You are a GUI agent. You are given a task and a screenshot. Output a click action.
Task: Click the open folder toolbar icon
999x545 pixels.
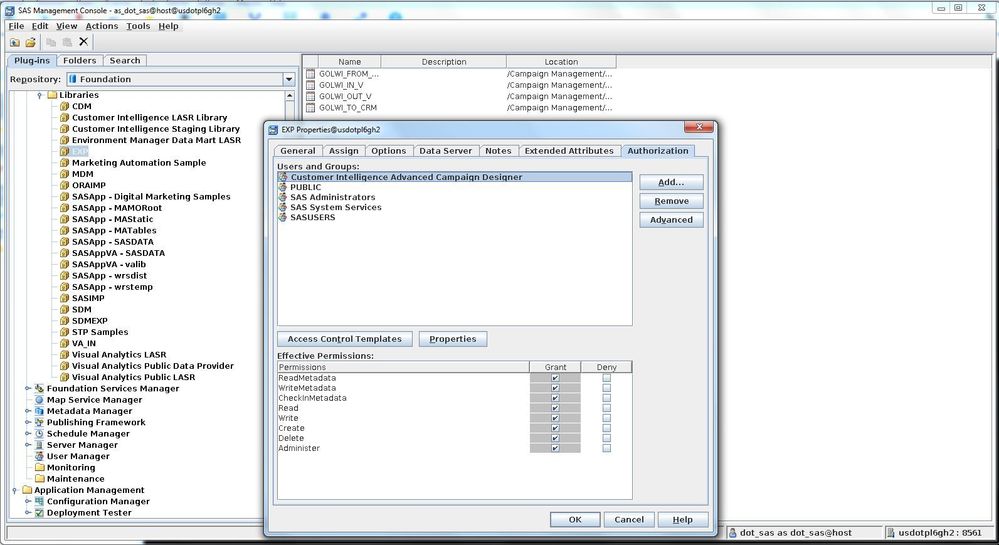click(30, 43)
